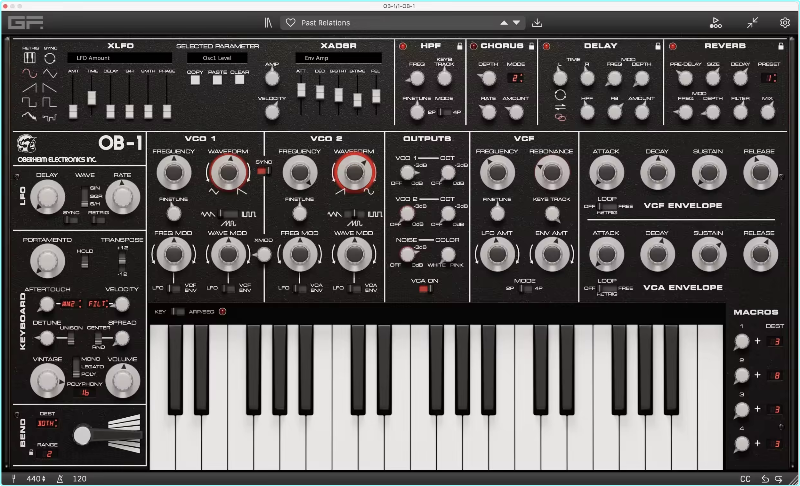Select the ramp-down saw waveform in XLFO
This screenshot has width=800, height=486.
49,88
